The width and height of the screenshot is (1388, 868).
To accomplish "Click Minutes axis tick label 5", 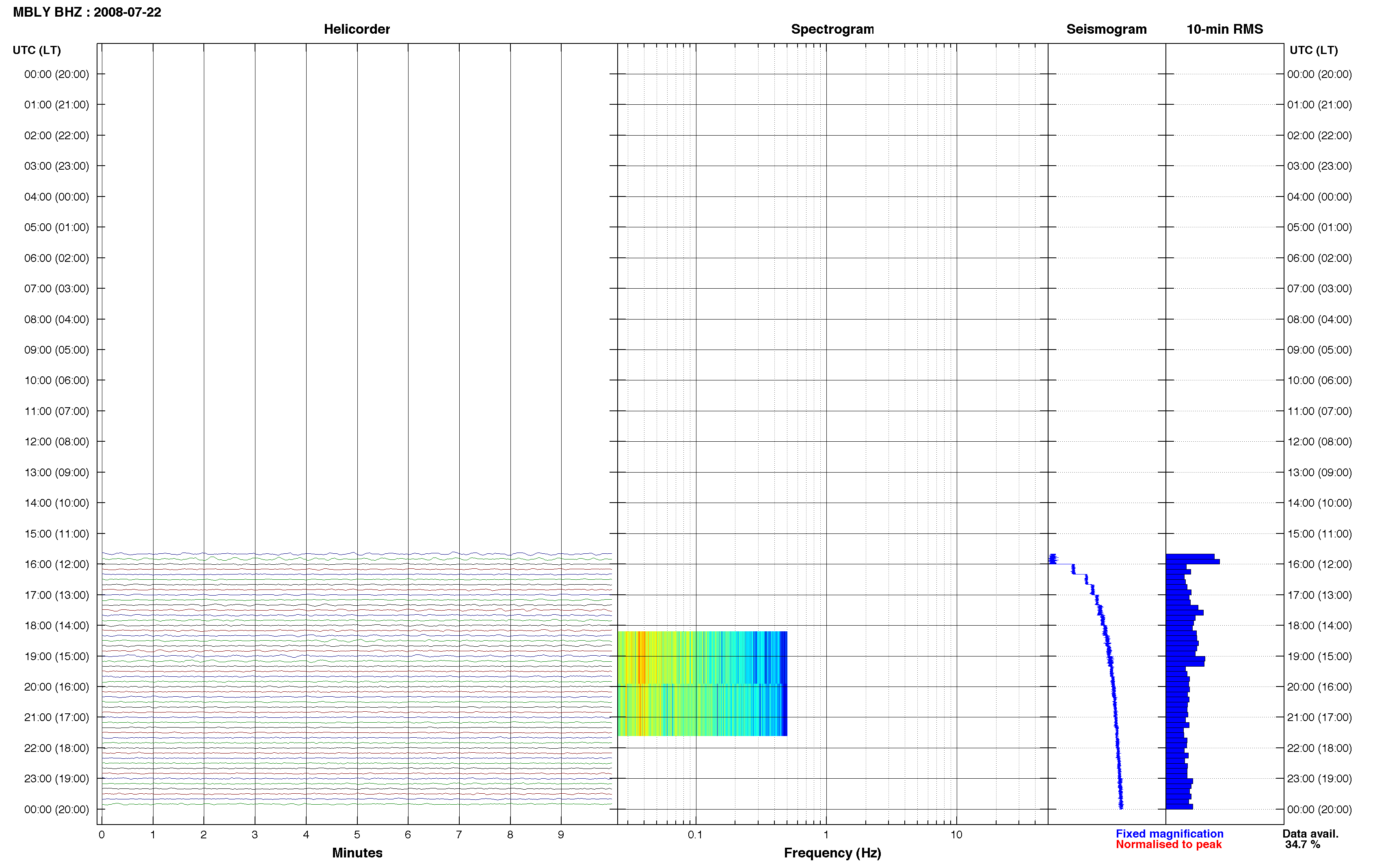I will (x=357, y=835).
